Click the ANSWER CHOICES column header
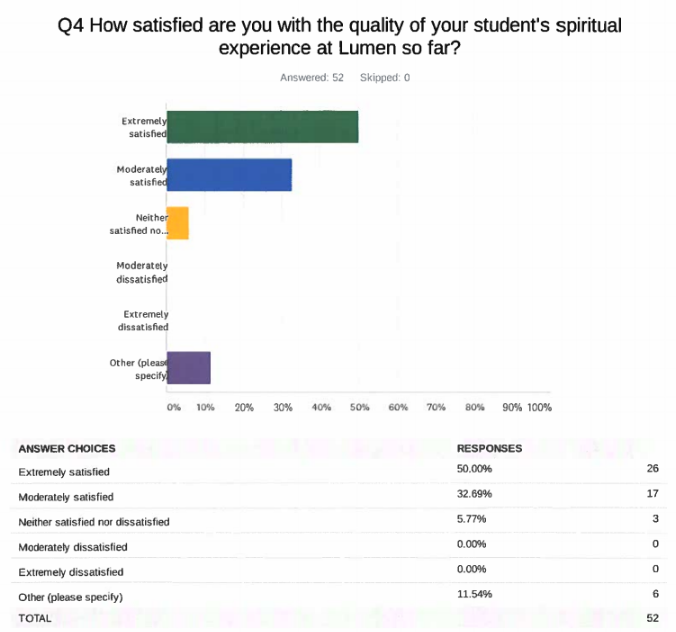Screen dimensions: 676x632 point(67,449)
